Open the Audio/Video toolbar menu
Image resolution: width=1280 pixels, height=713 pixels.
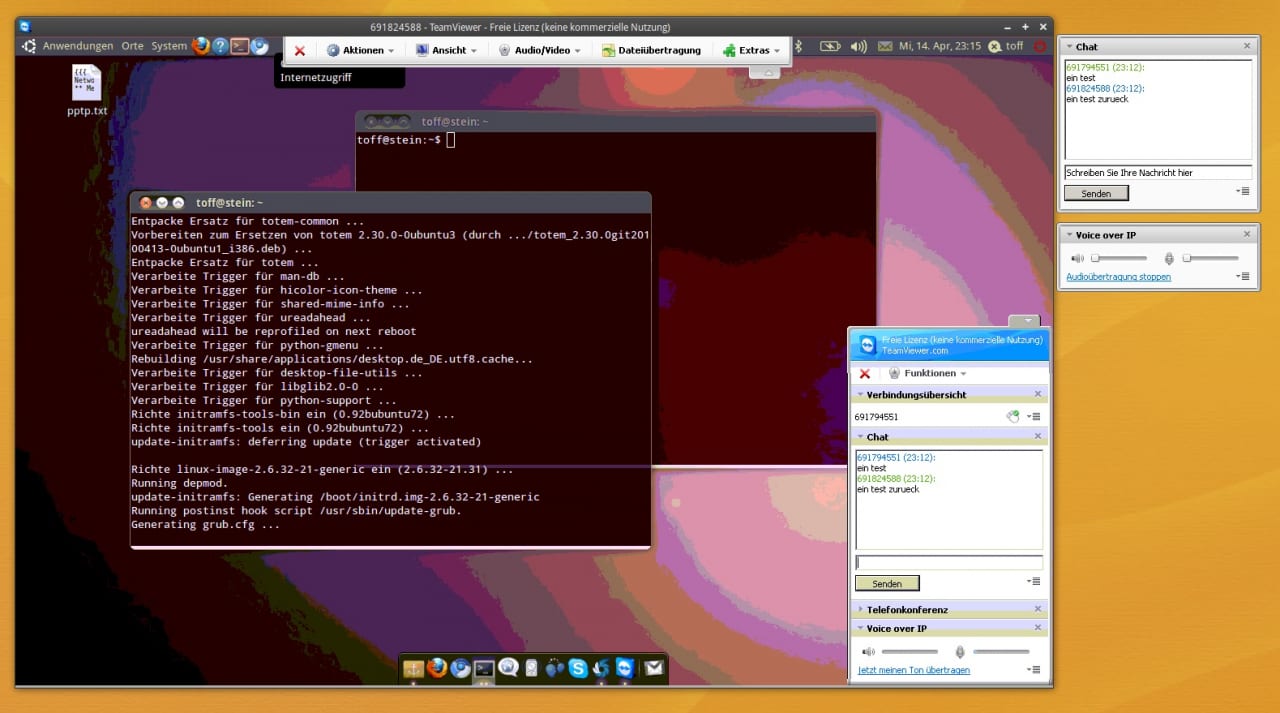(x=540, y=50)
